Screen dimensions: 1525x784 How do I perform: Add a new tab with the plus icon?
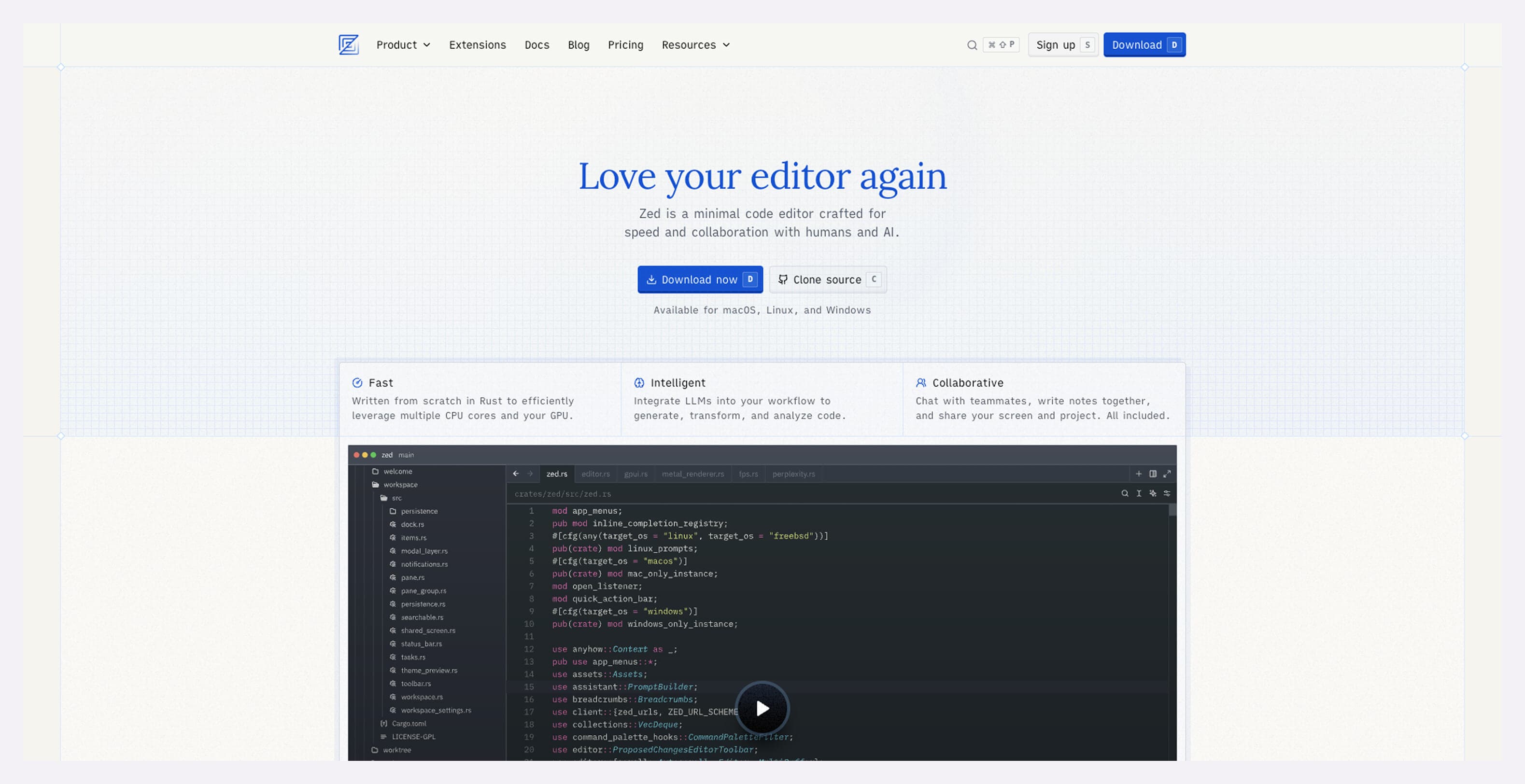[1138, 474]
